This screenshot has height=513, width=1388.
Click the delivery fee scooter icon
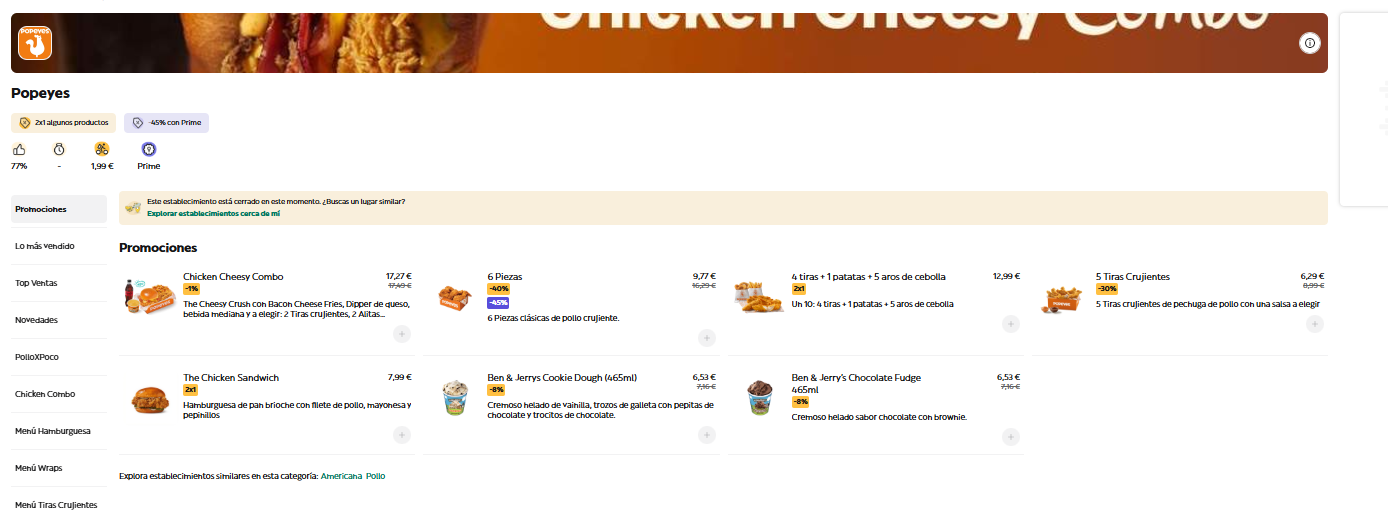point(102,149)
